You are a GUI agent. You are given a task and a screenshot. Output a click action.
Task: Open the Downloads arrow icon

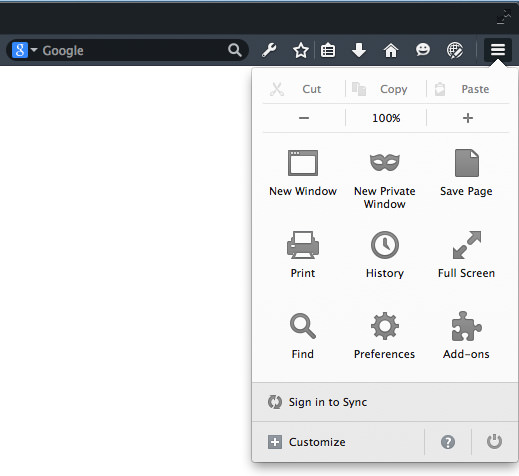tap(359, 50)
